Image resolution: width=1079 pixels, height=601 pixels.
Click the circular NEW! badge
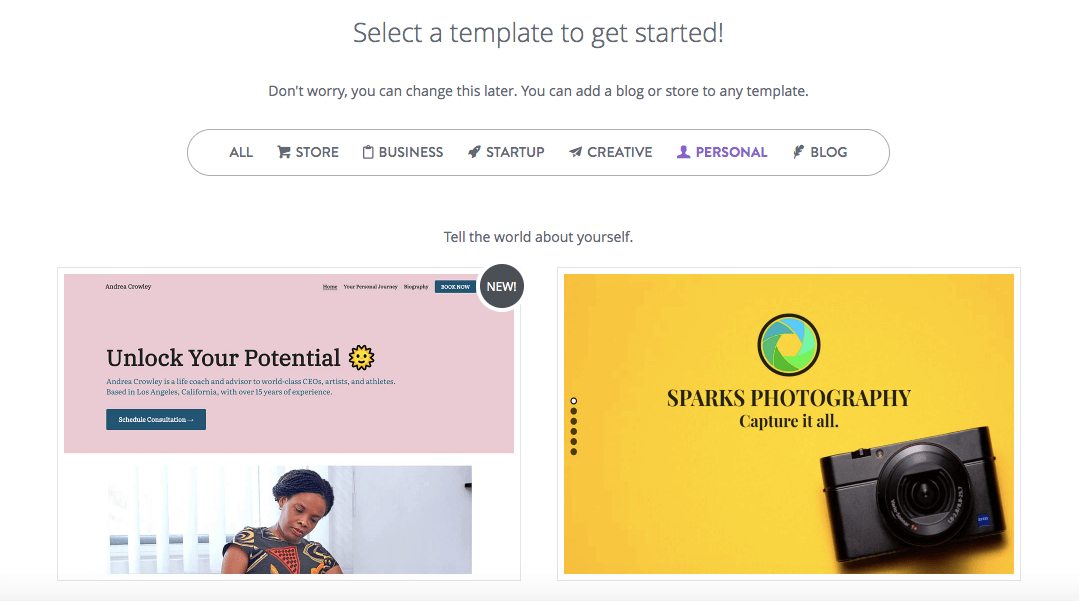tap(501, 286)
